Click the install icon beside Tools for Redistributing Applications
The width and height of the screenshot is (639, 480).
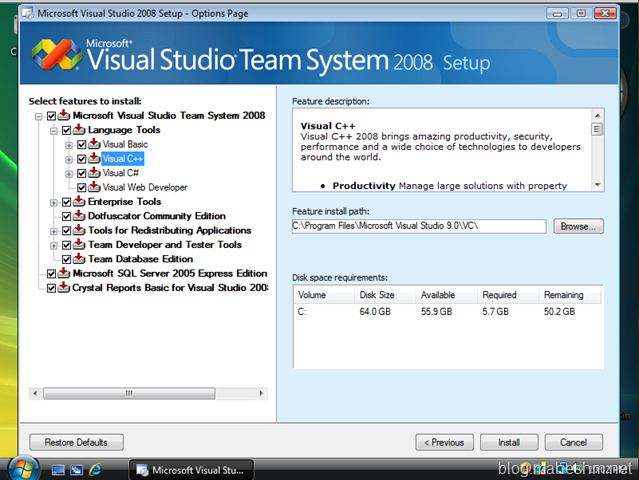pos(79,230)
